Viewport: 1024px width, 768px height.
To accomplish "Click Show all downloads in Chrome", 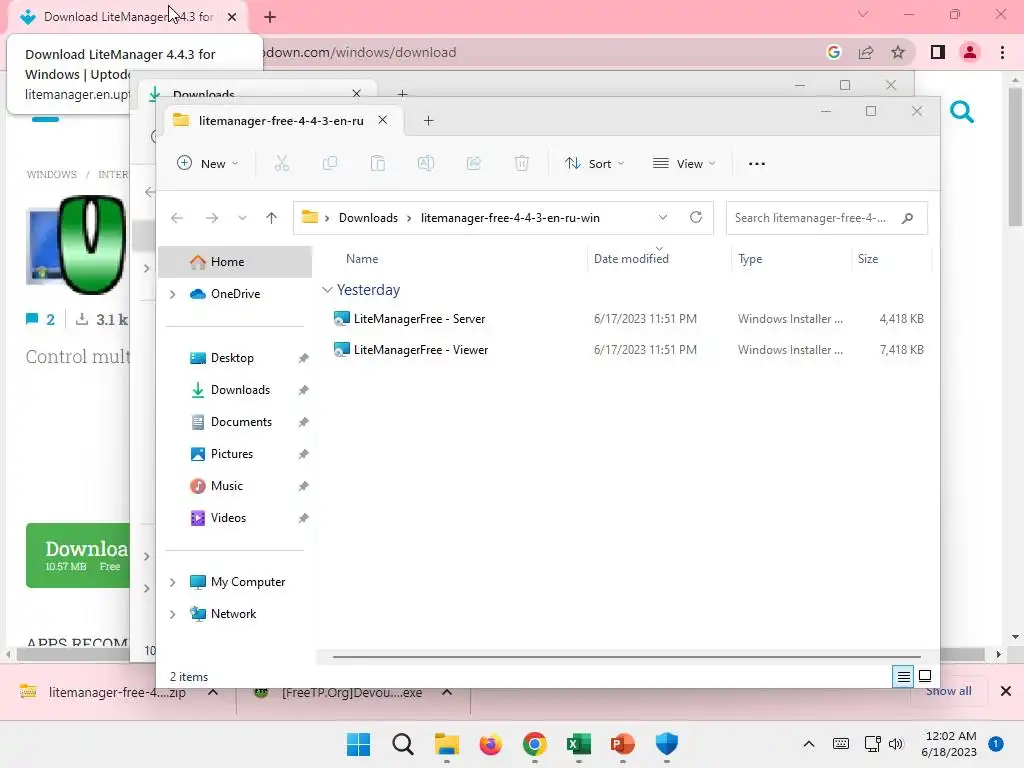I will [948, 691].
